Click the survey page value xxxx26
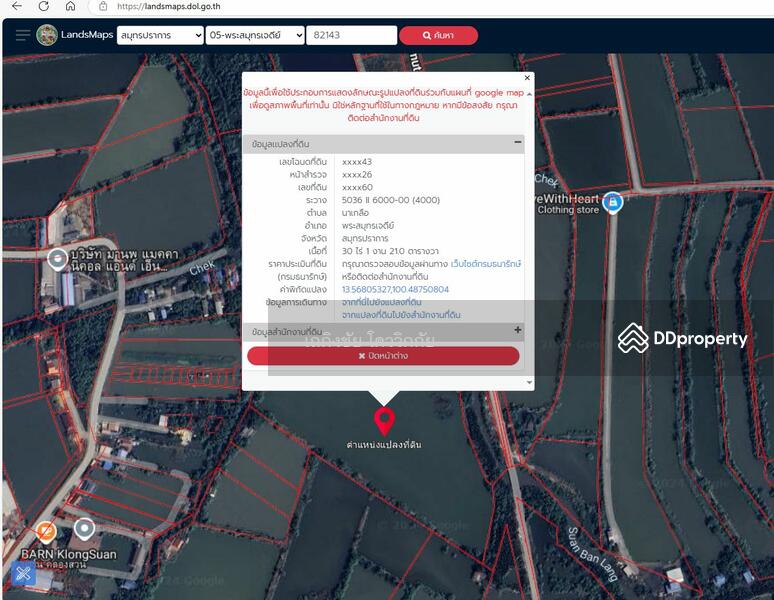 [x=356, y=175]
